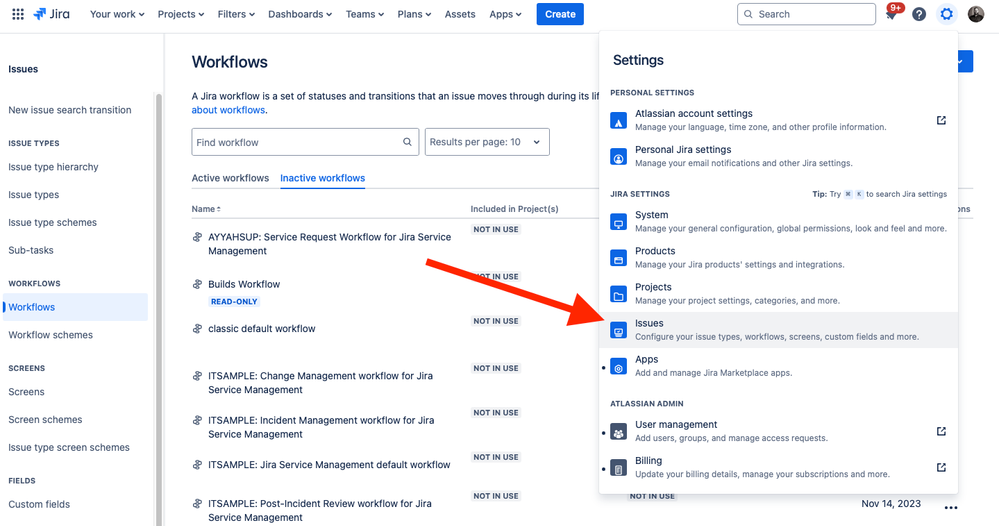Image resolution: width=999 pixels, height=526 pixels.
Task: Open the help question mark icon
Action: coord(919,14)
